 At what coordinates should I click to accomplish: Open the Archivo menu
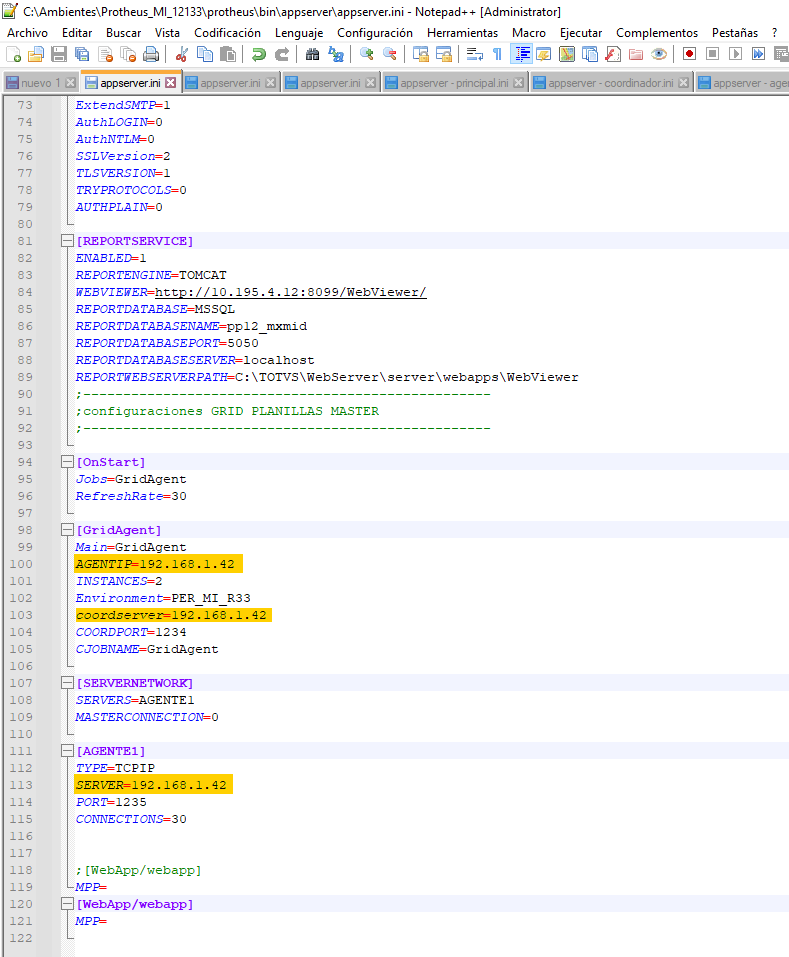click(27, 33)
